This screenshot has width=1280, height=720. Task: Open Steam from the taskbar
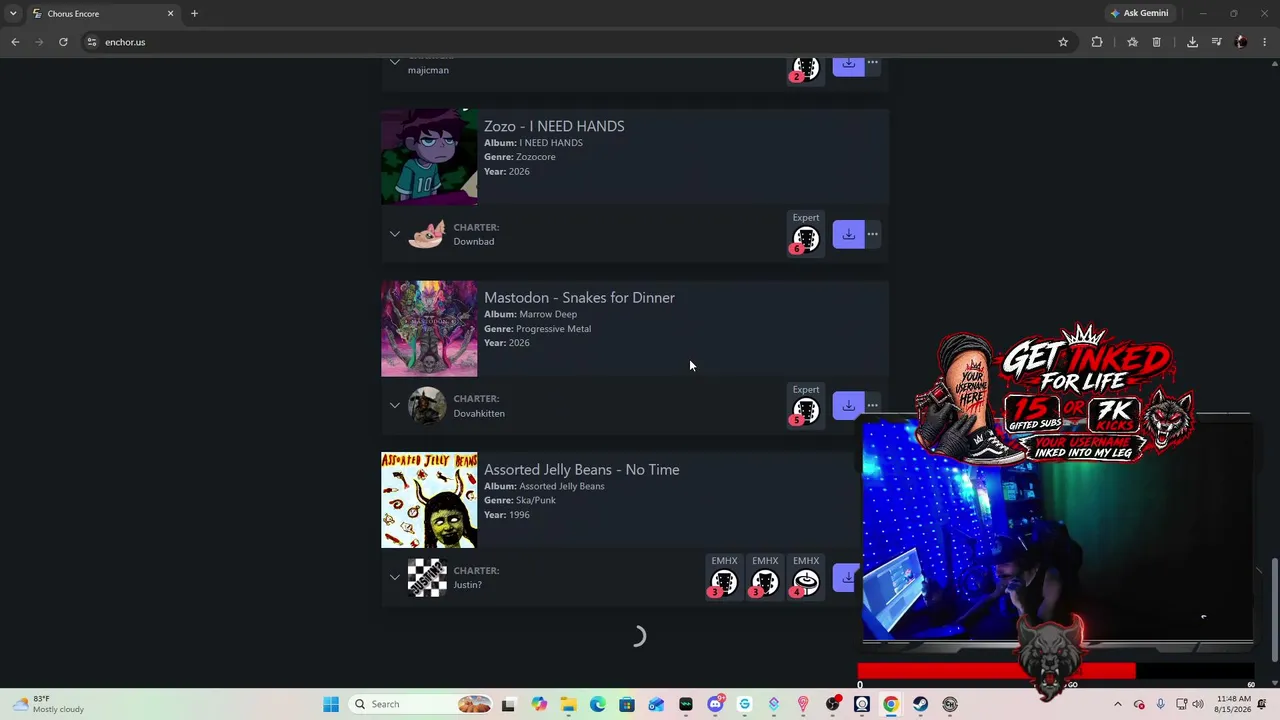pyautogui.click(x=920, y=704)
